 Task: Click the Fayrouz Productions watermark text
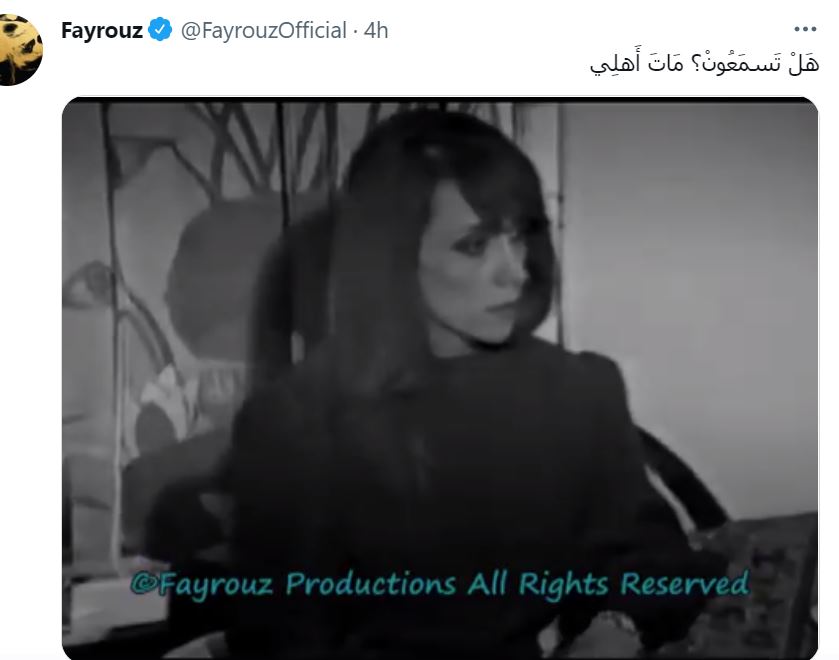pos(439,584)
